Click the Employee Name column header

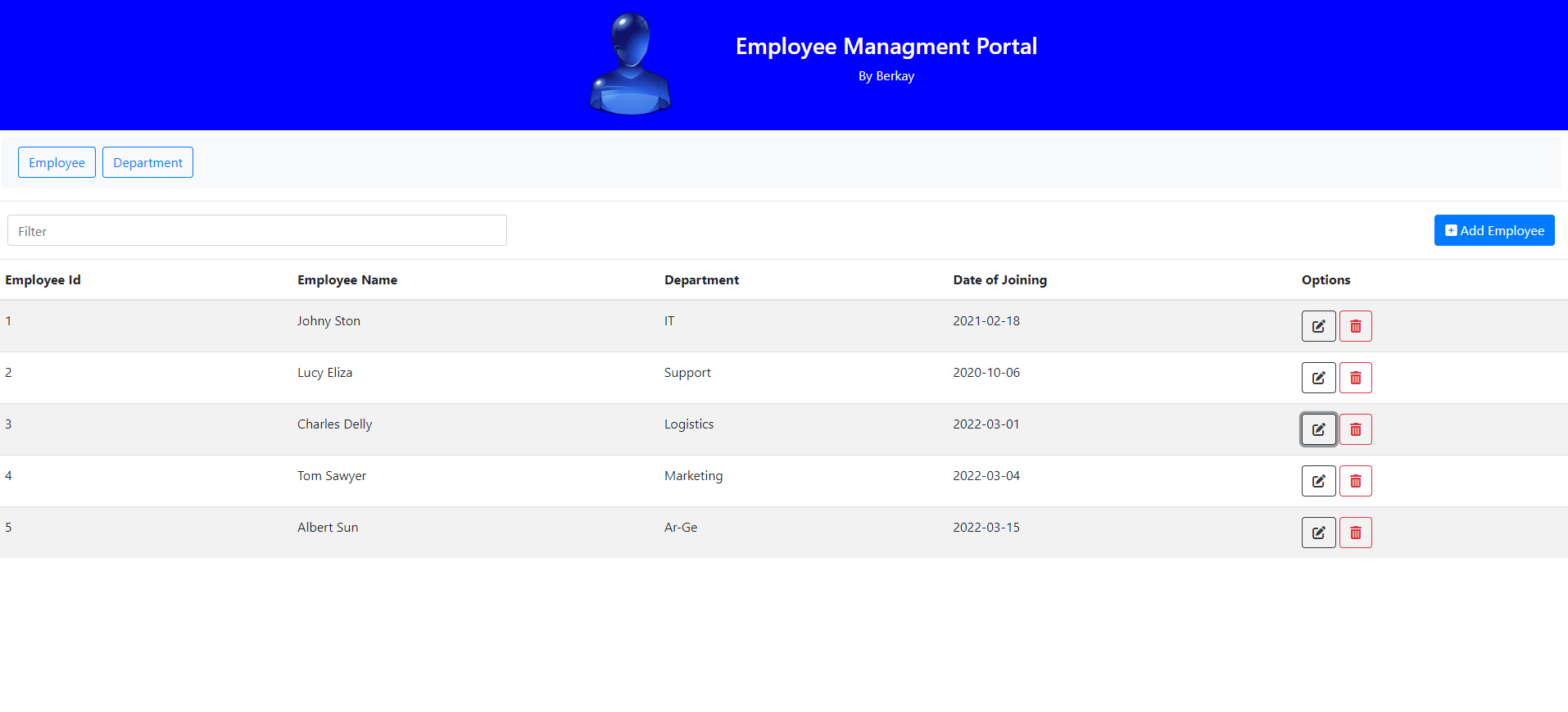click(347, 280)
